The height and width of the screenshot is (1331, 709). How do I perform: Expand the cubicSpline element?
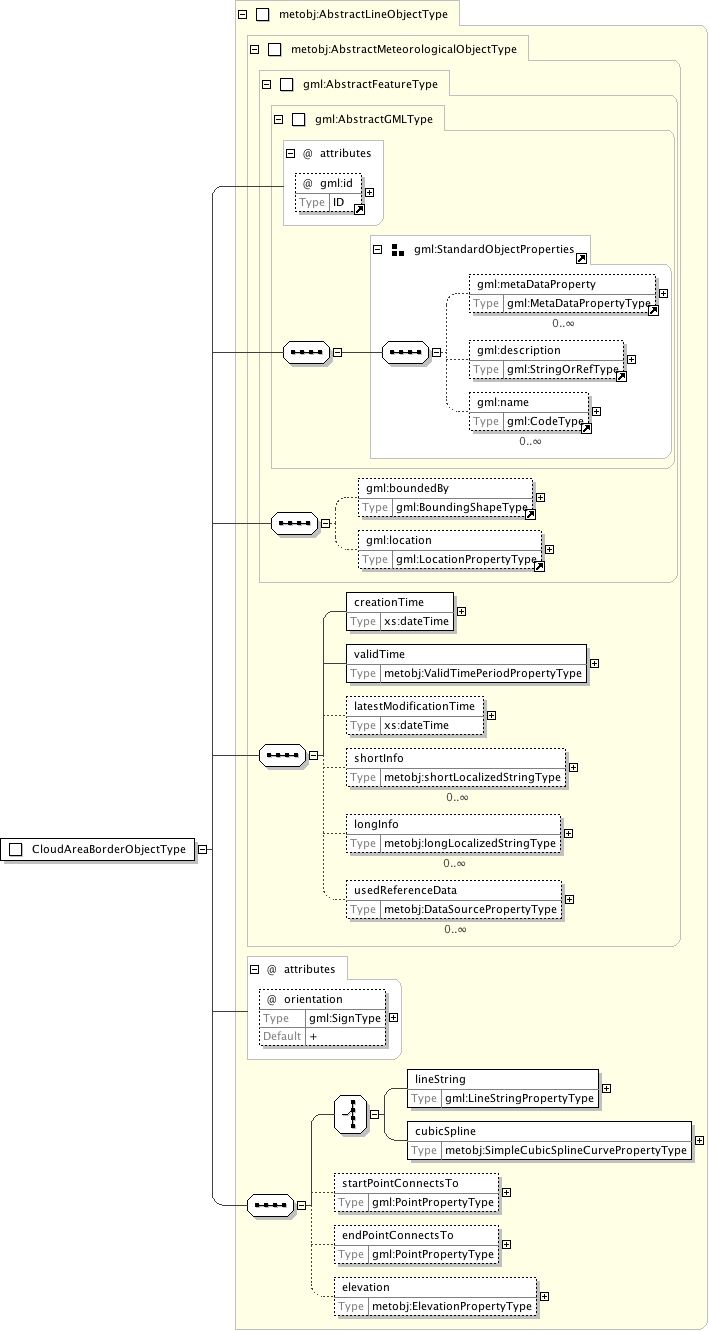699,1140
